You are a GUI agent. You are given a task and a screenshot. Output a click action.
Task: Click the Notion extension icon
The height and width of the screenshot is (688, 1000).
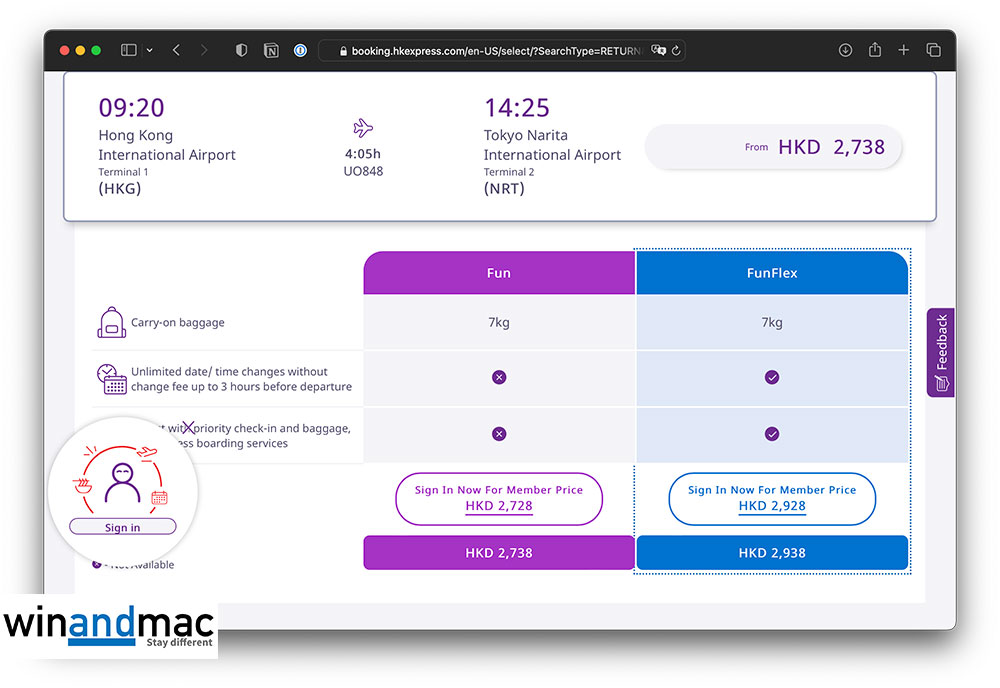(x=270, y=50)
